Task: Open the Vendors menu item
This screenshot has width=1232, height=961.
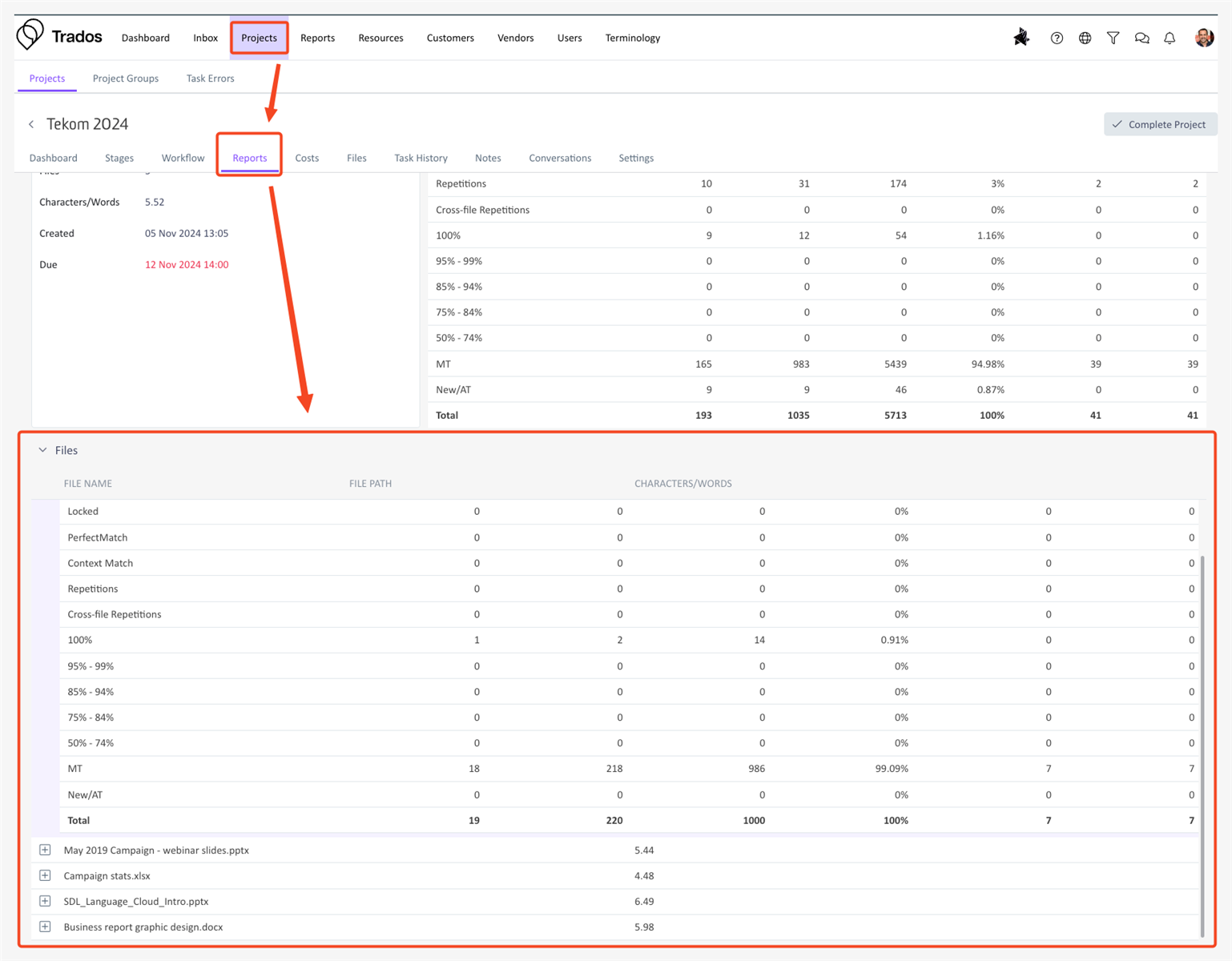Action: [515, 38]
